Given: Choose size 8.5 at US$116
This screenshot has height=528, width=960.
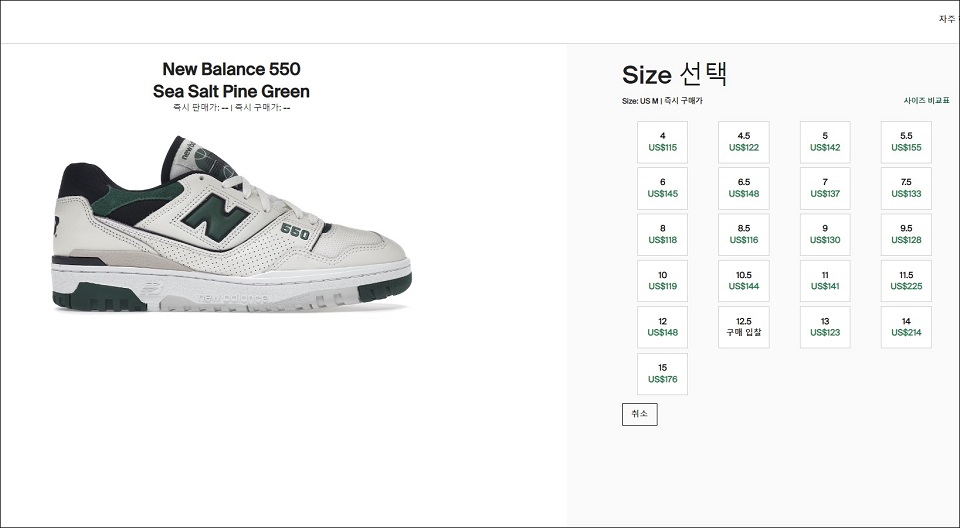Looking at the screenshot, I should pos(744,235).
